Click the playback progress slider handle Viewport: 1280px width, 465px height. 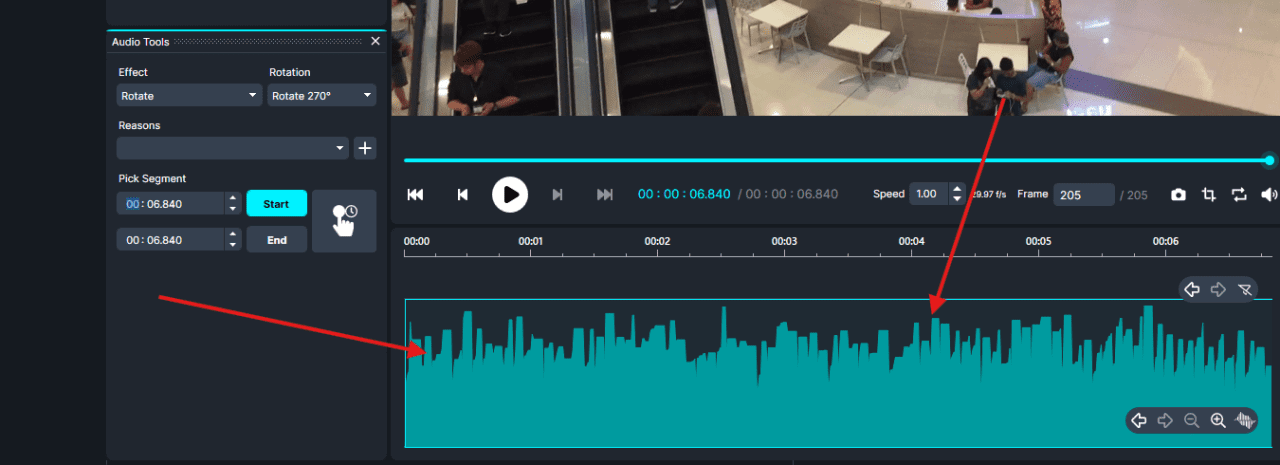1269,160
